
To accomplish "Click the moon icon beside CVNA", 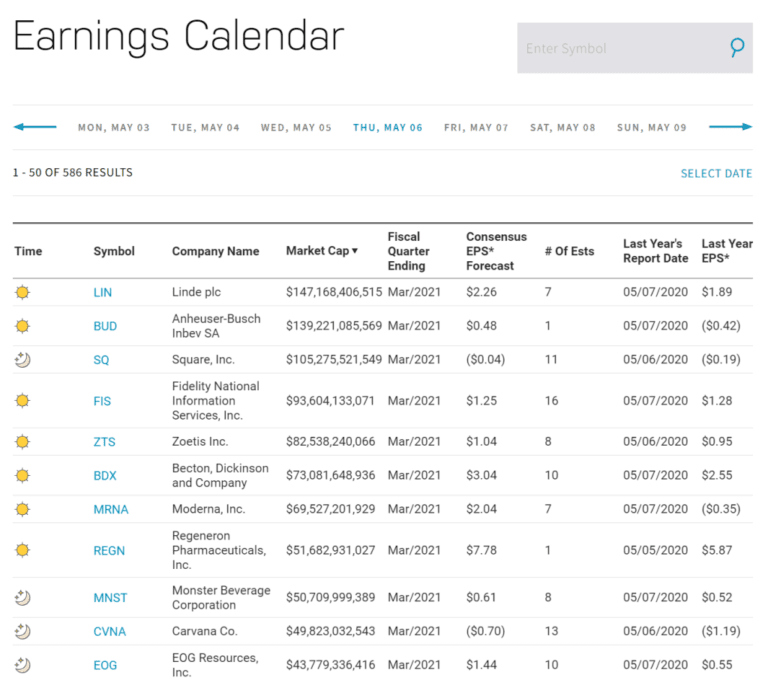I will tap(23, 631).
